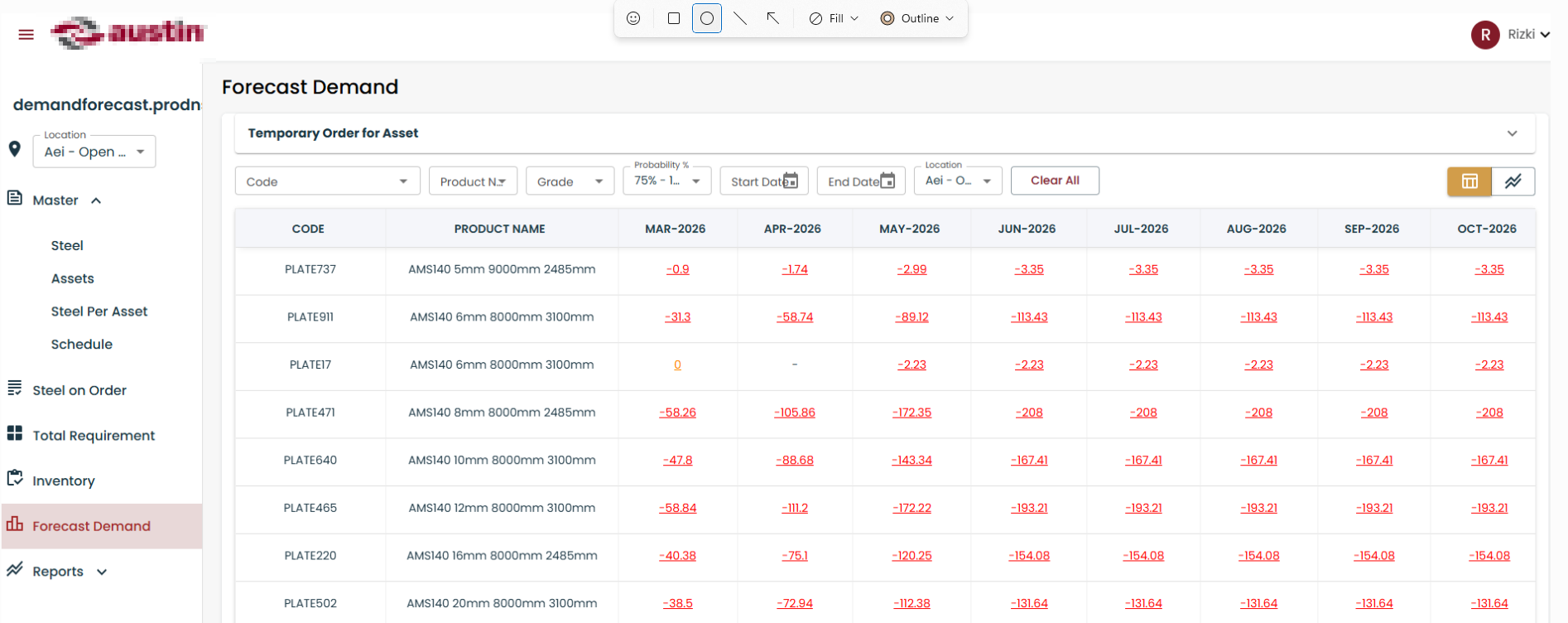Click PLATE471 MAY-2026 value -172.35
The height and width of the screenshot is (623, 1568).
pos(911,413)
